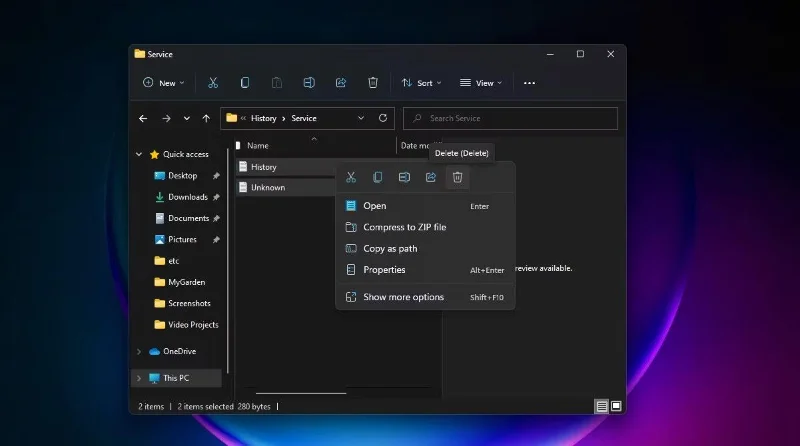Collapse the Quick access tree node

point(139,154)
